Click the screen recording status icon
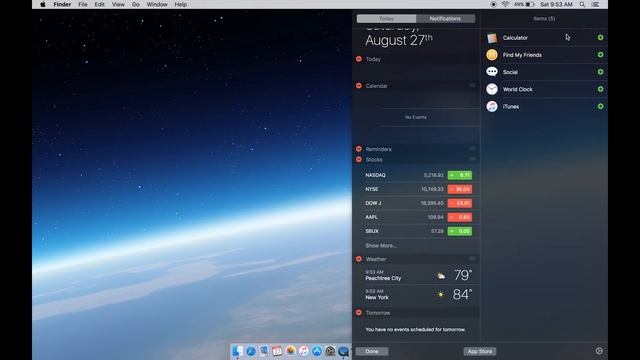Image resolution: width=640 pixels, height=360 pixels. click(493, 4)
